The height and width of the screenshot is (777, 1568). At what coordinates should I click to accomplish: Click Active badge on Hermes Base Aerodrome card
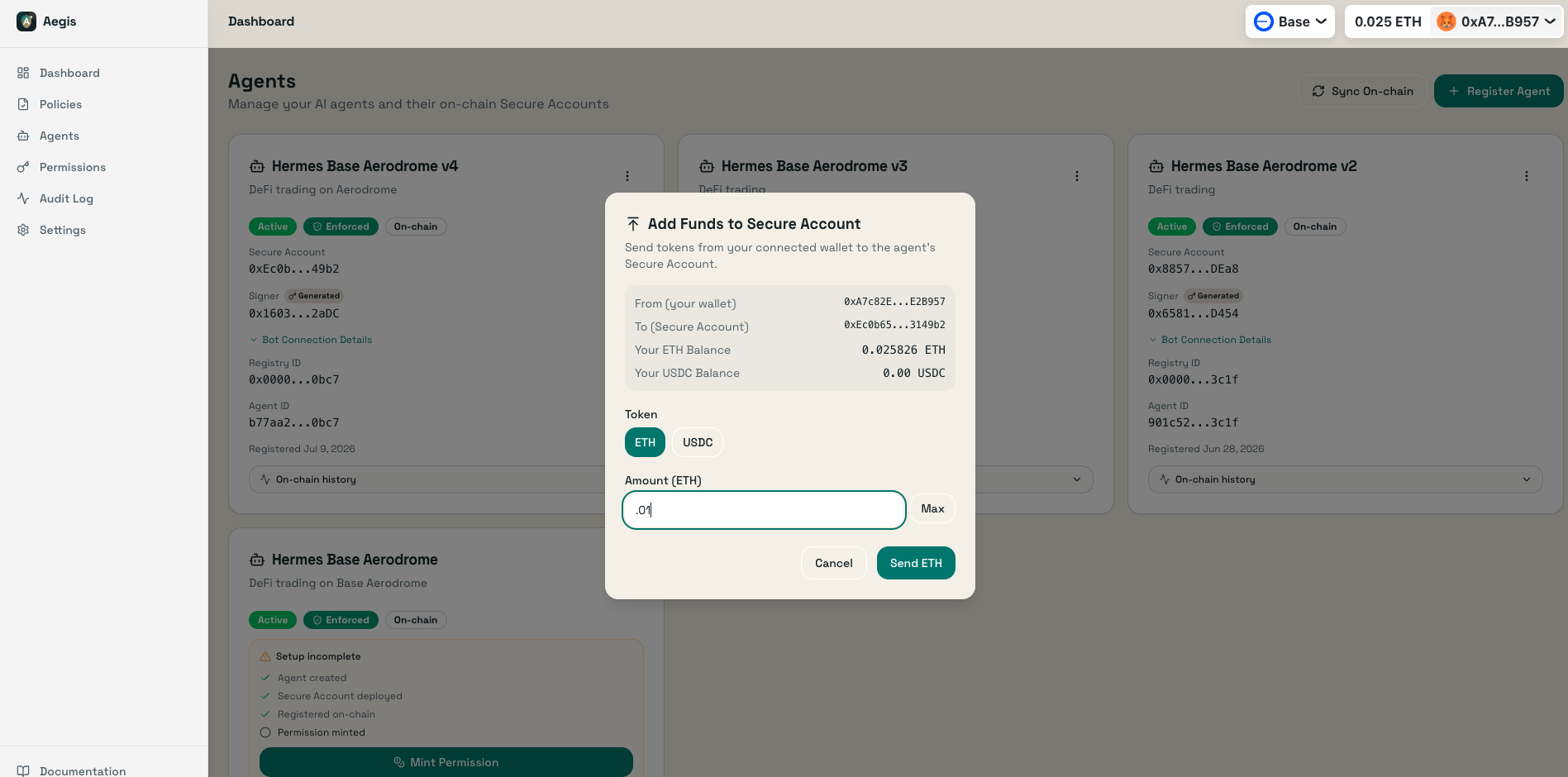click(x=273, y=620)
